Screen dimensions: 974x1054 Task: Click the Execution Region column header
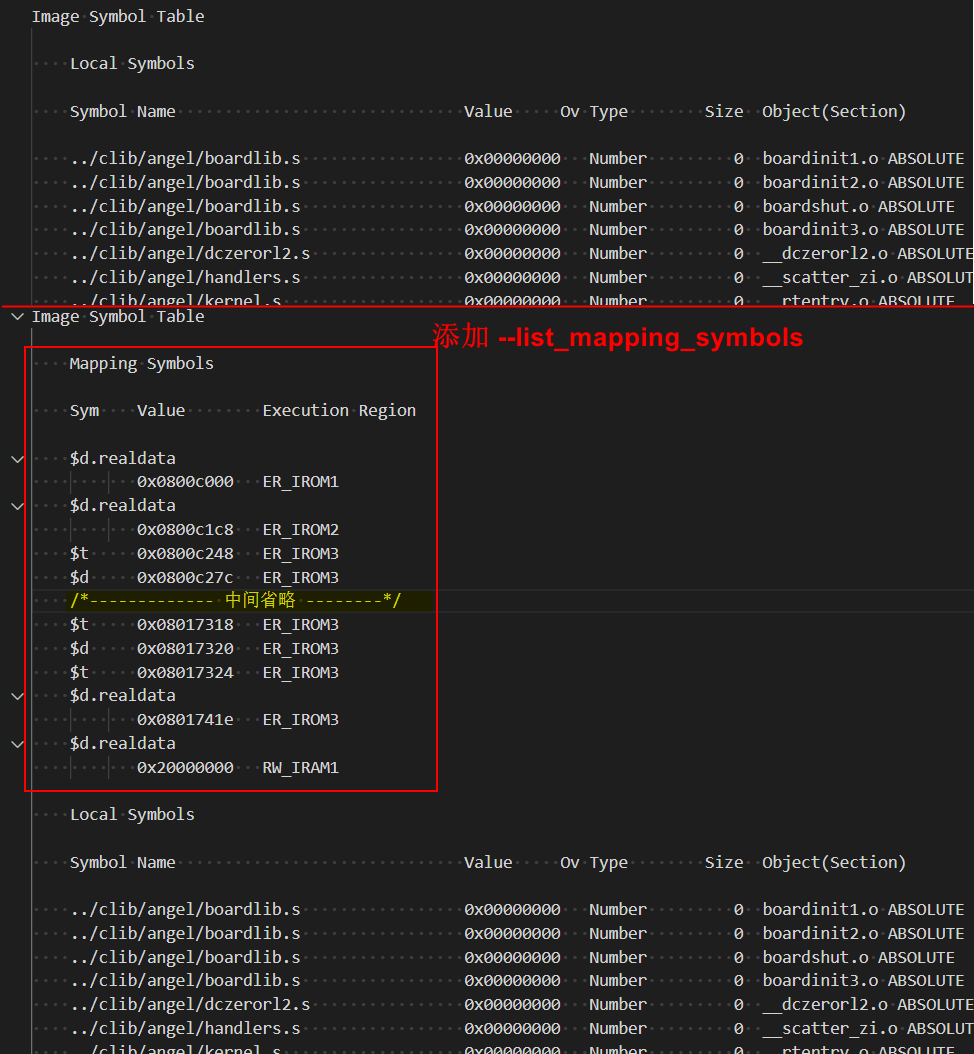339,411
